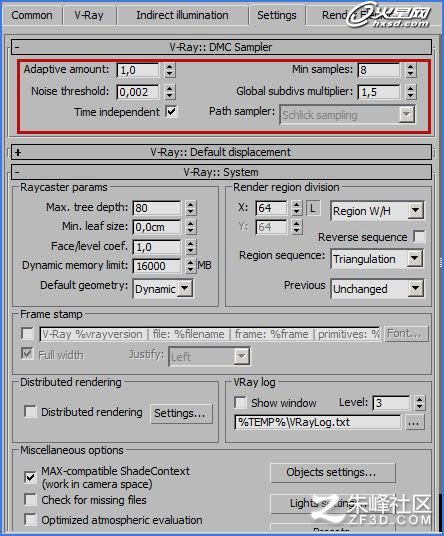Adjust the VRay log Level spinner

(419, 403)
